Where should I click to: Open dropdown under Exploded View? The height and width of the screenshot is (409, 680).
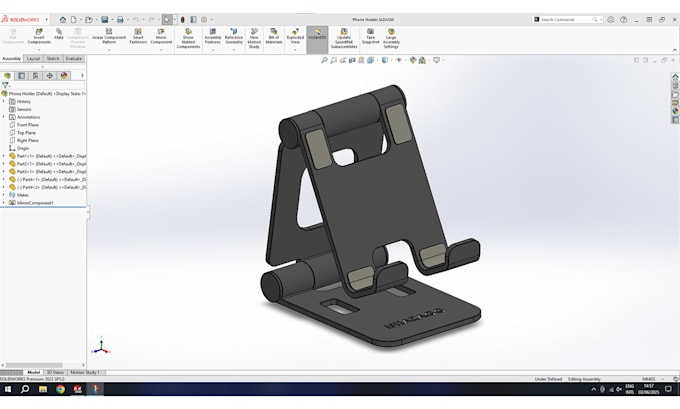pyautogui.click(x=295, y=49)
